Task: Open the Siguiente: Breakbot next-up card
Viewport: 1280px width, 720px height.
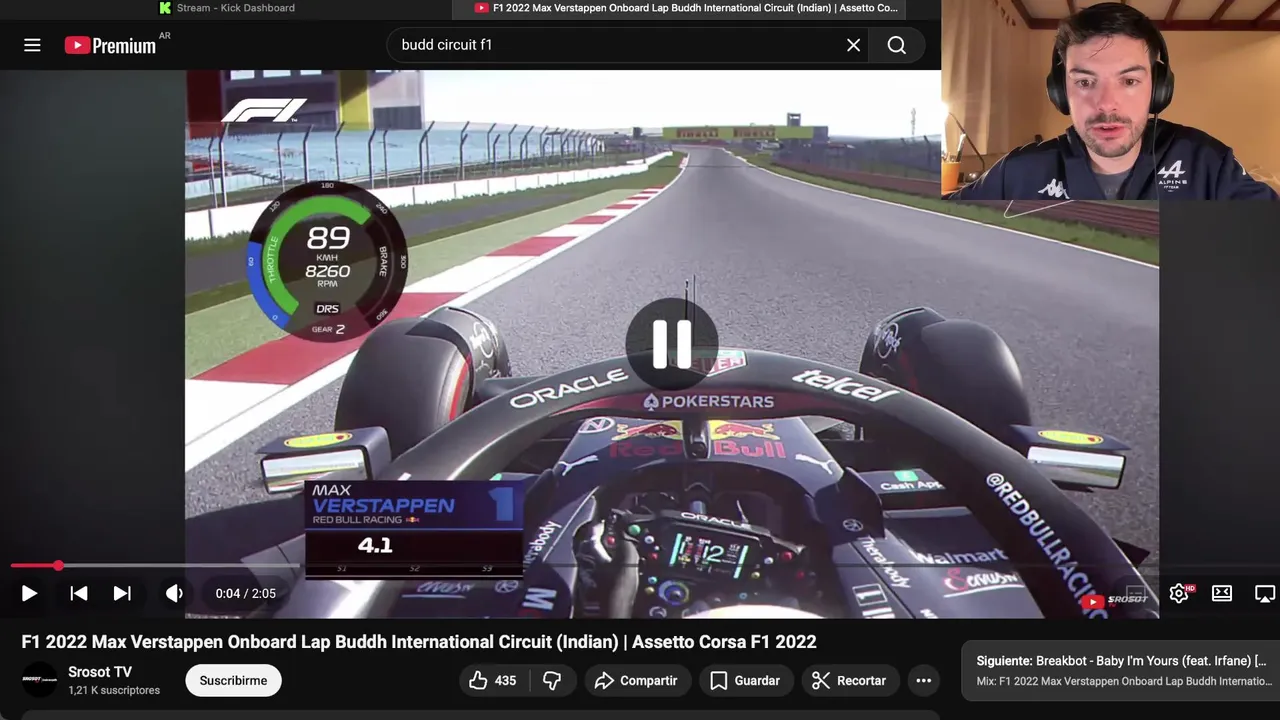Action: coord(1121,670)
